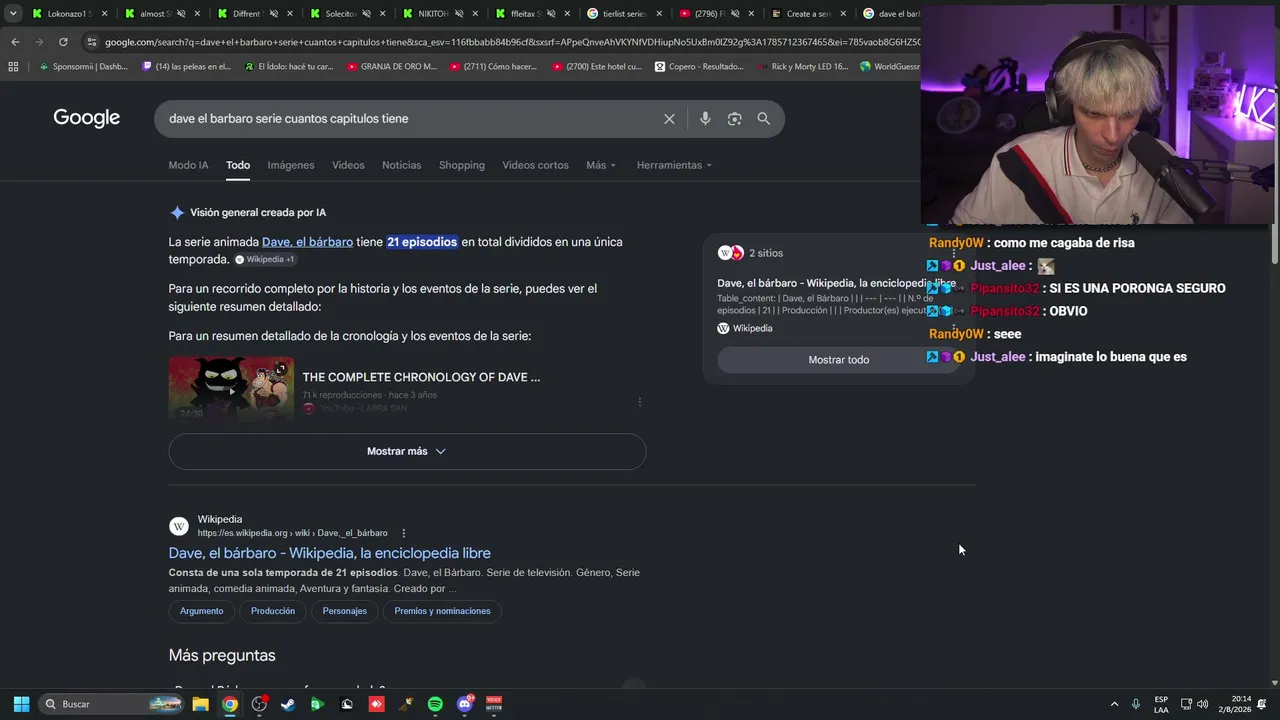
Task: Expand the Wikipedia +1 source chip
Action: pyautogui.click(x=265, y=259)
